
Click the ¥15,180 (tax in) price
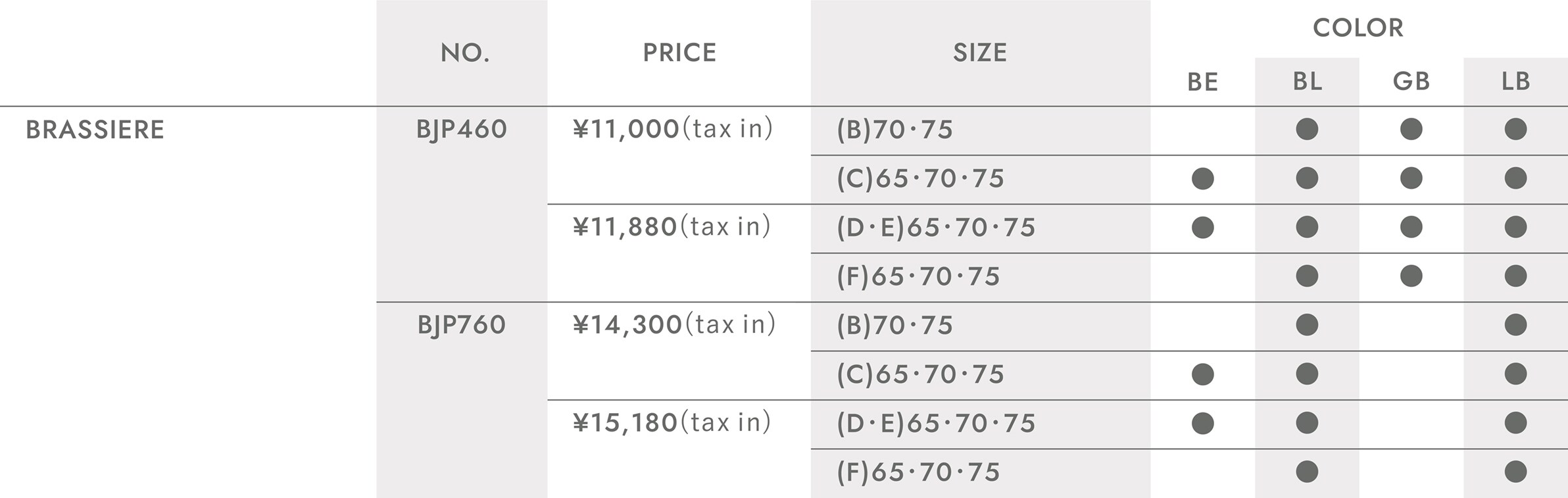click(672, 422)
